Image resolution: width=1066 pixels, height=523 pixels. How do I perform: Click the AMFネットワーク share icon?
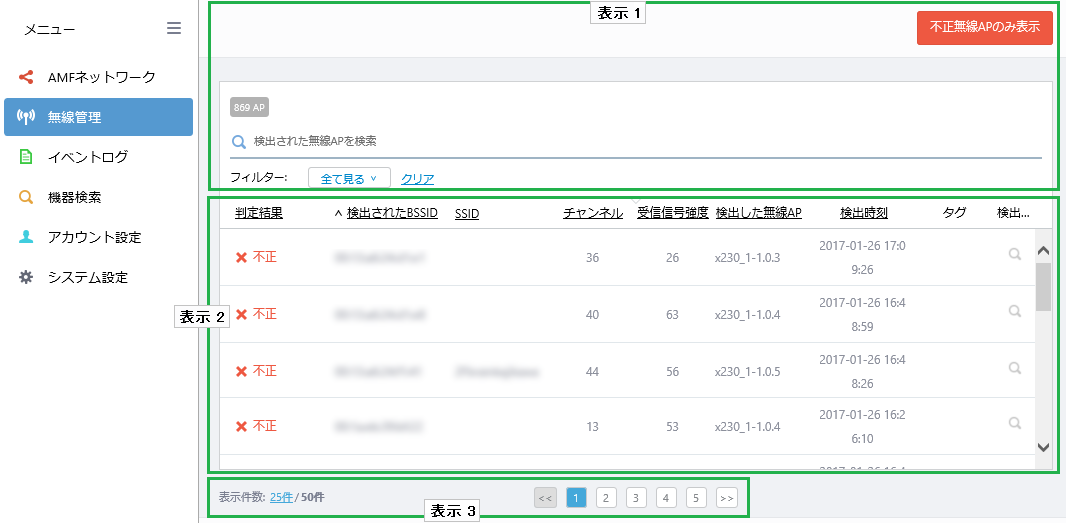26,77
